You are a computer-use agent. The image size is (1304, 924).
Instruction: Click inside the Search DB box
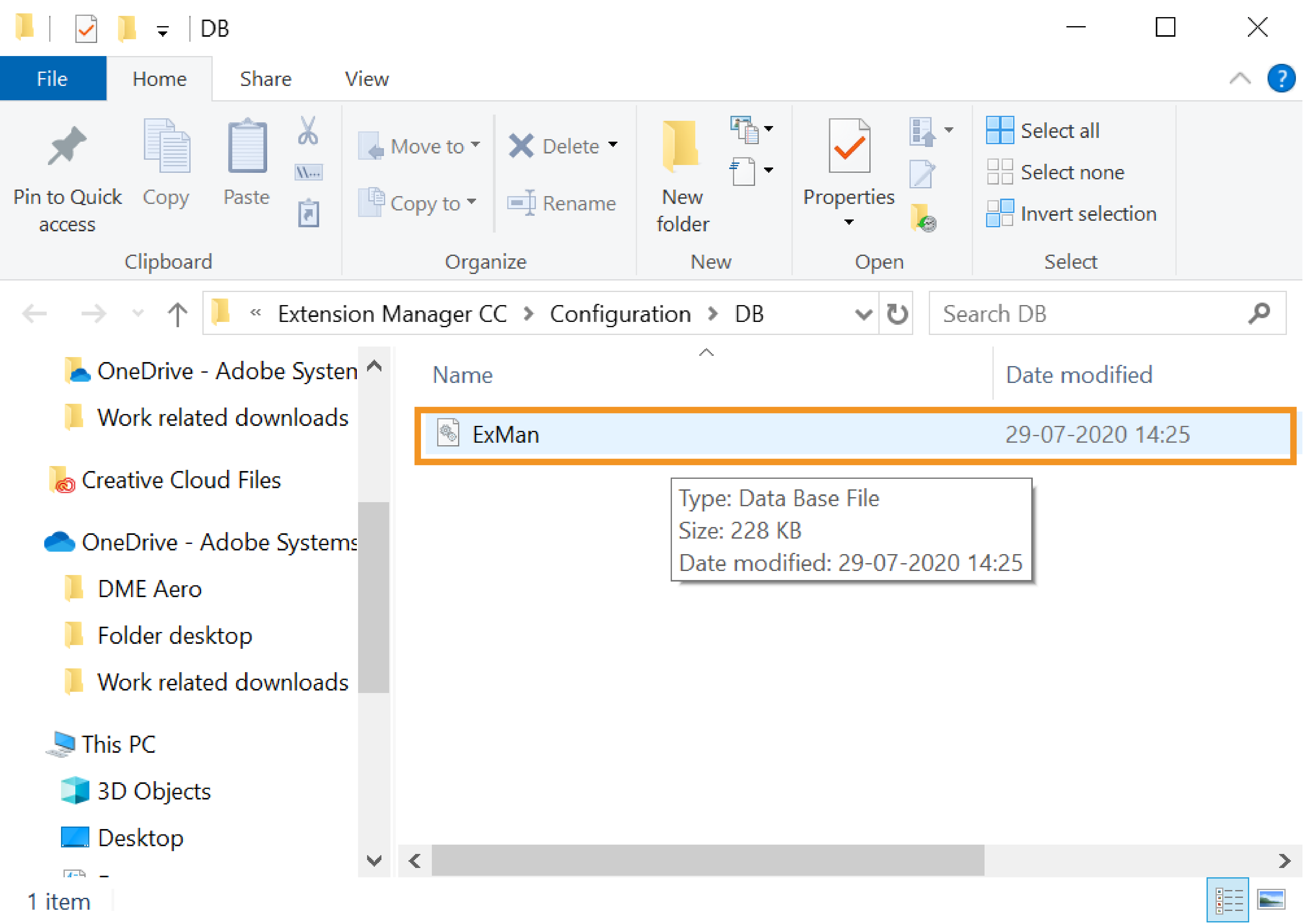[1081, 313]
